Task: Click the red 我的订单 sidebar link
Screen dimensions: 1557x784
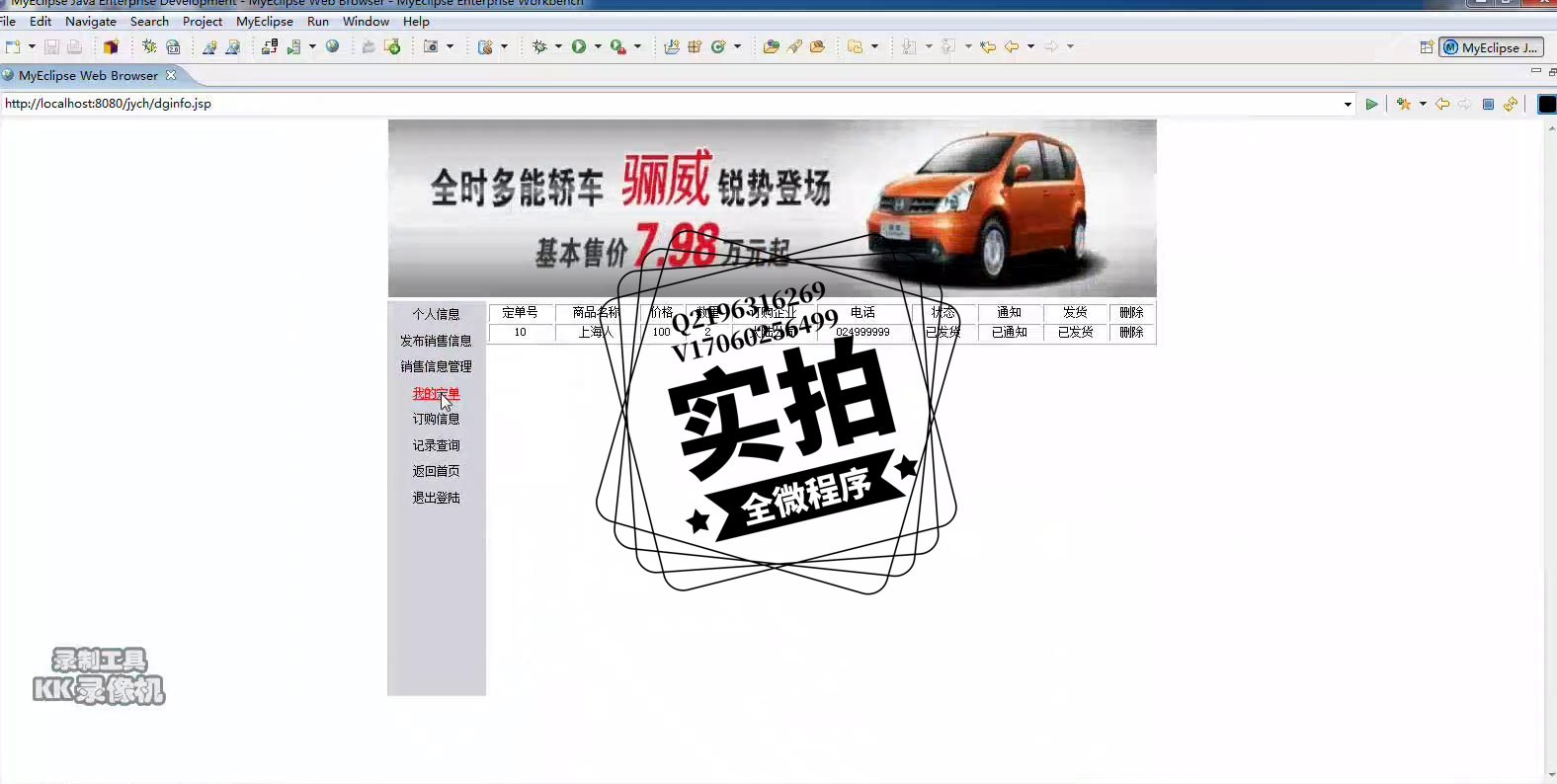Action: 436,393
